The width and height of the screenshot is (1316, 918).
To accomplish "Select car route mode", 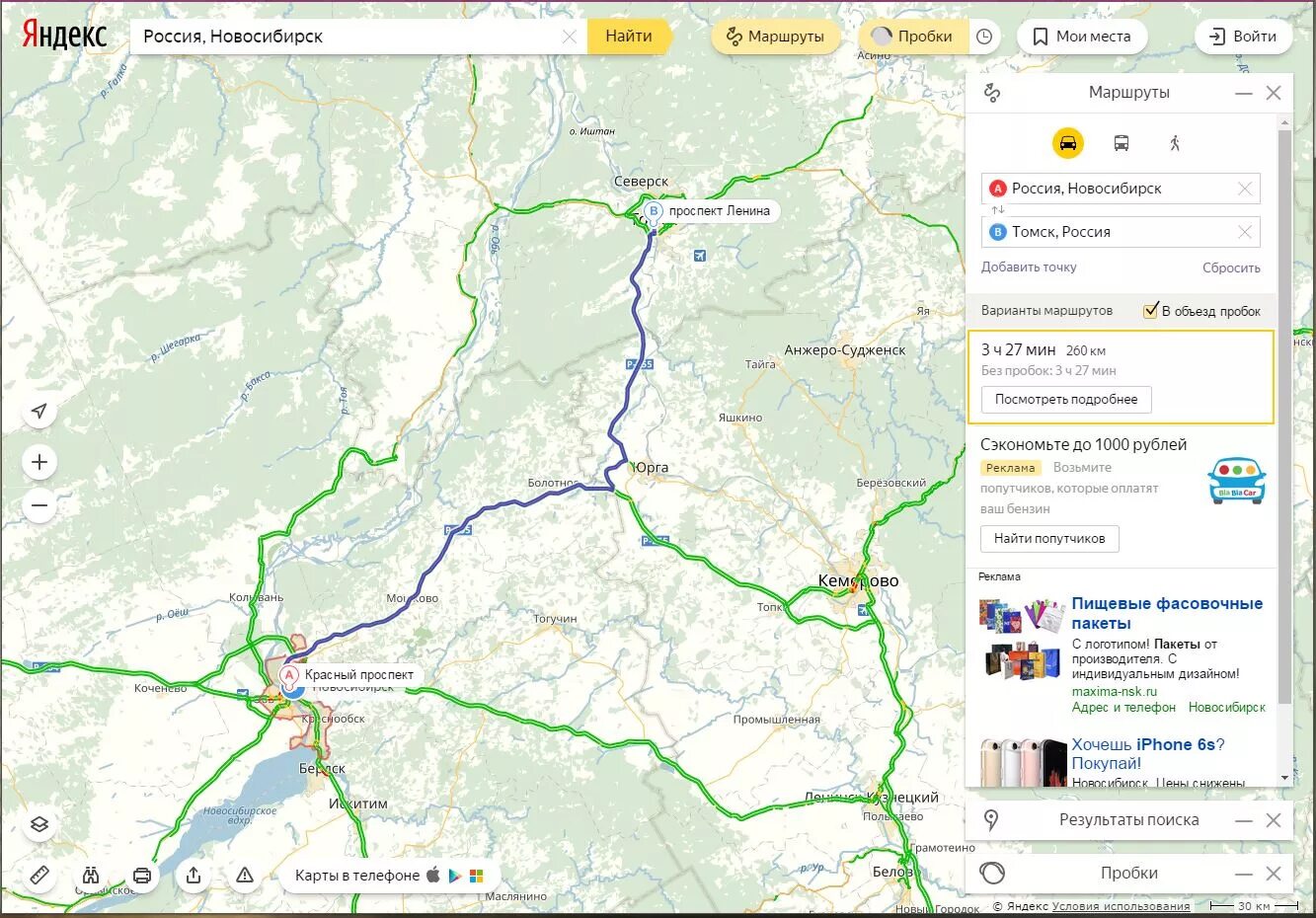I will [1068, 143].
